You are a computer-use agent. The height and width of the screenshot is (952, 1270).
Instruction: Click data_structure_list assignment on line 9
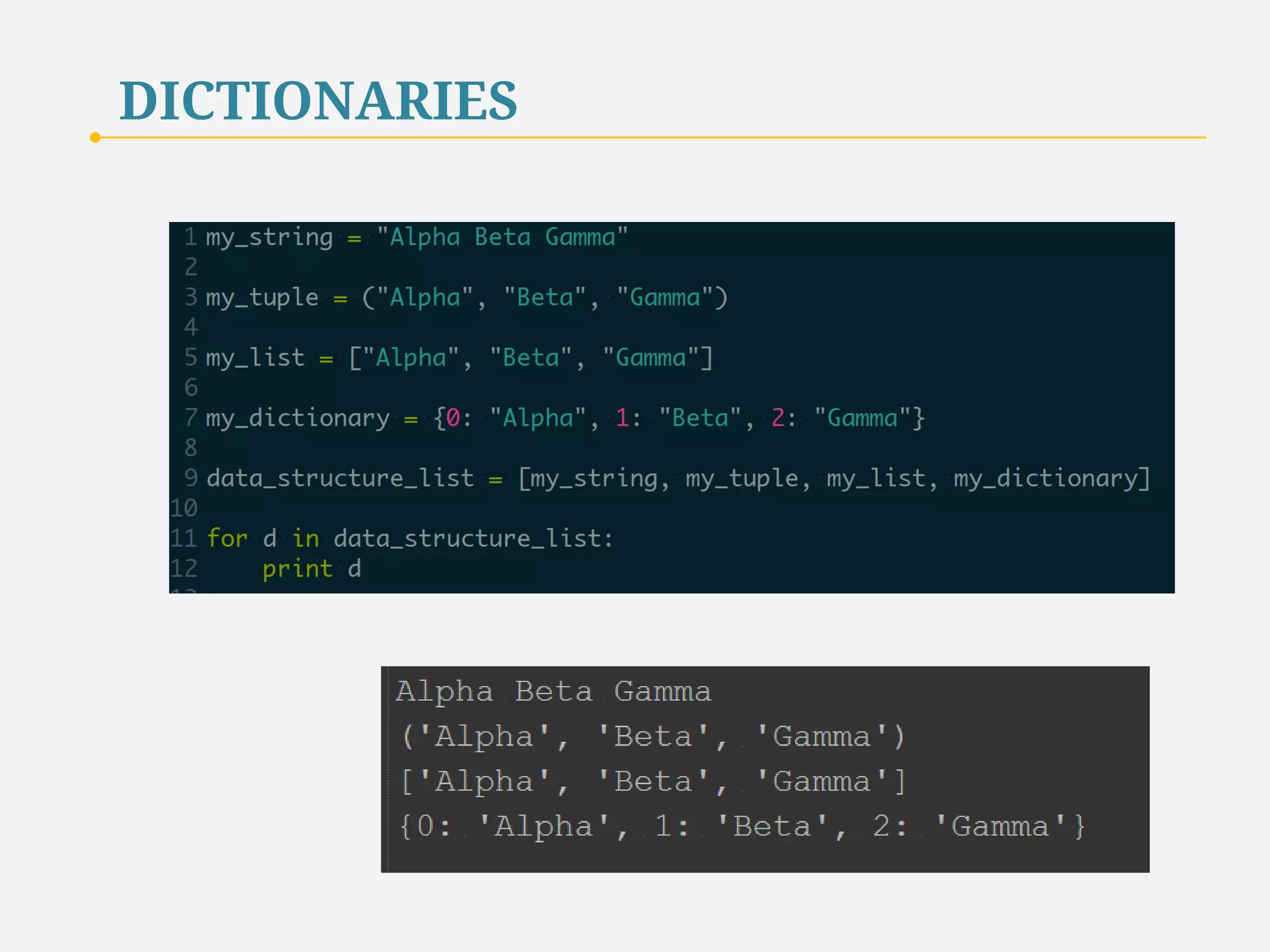click(340, 478)
